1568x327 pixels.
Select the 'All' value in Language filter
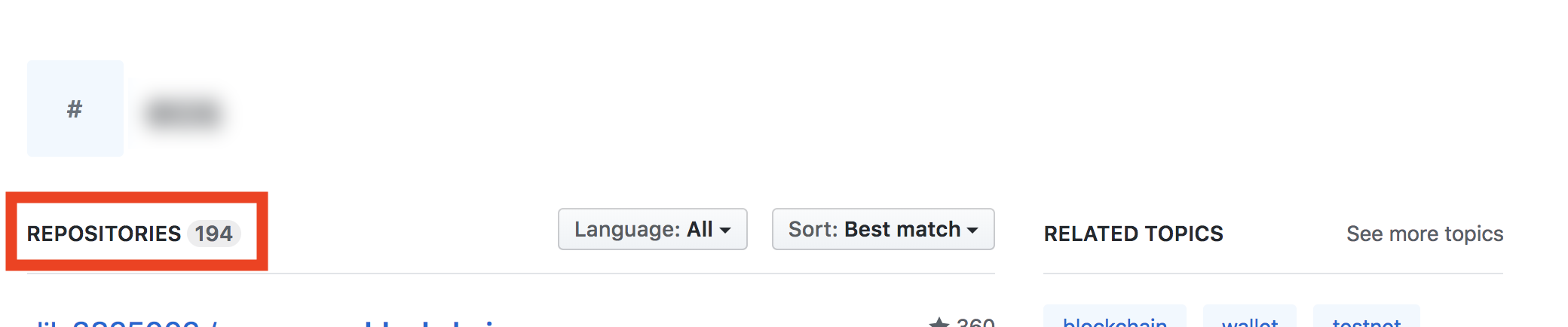[x=700, y=229]
